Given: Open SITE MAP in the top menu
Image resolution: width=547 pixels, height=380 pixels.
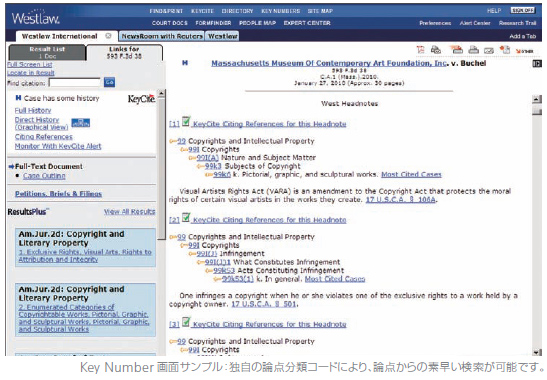Looking at the screenshot, I should pyautogui.click(x=320, y=11).
